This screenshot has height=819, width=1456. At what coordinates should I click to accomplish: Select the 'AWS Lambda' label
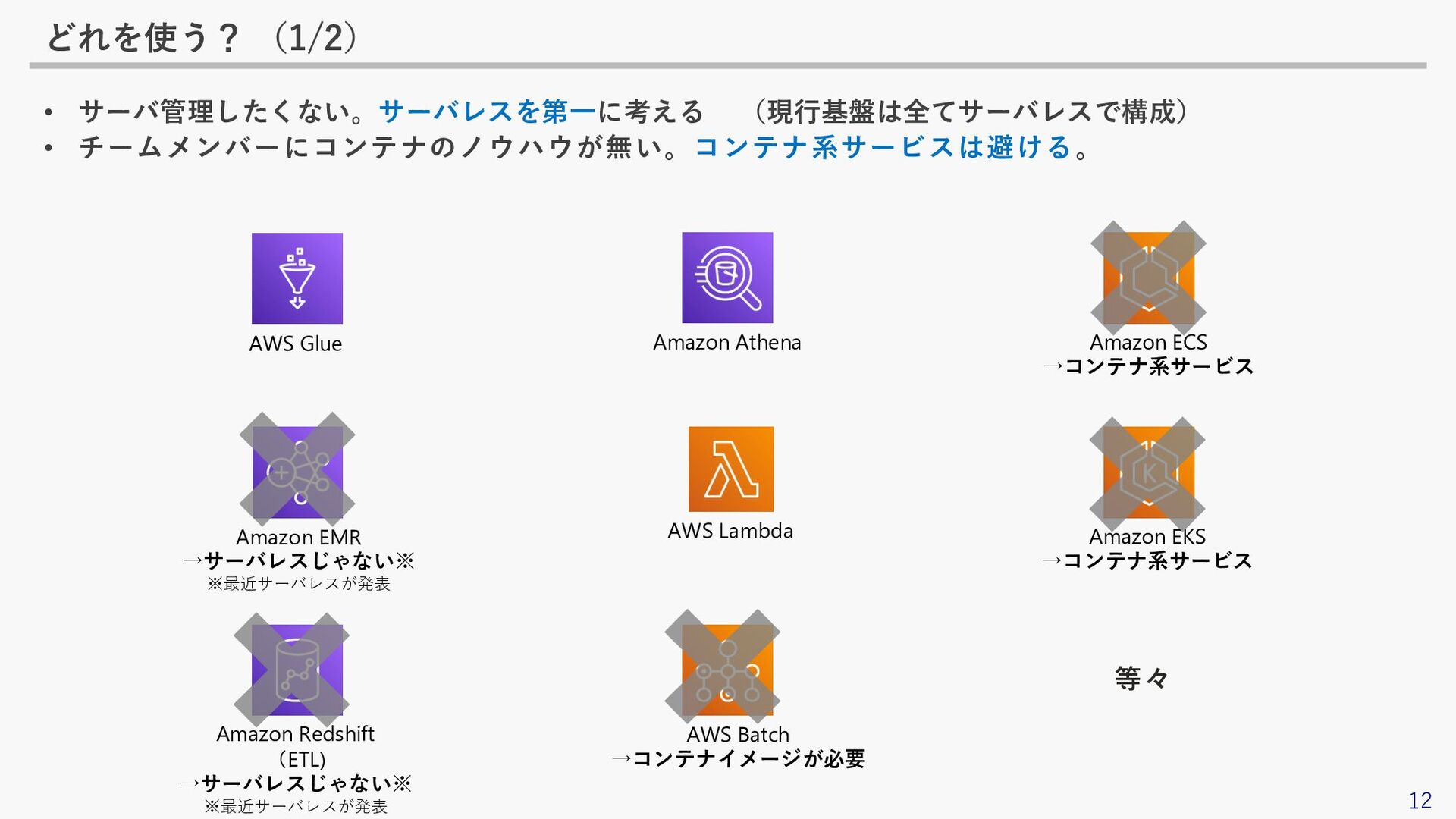(x=730, y=531)
